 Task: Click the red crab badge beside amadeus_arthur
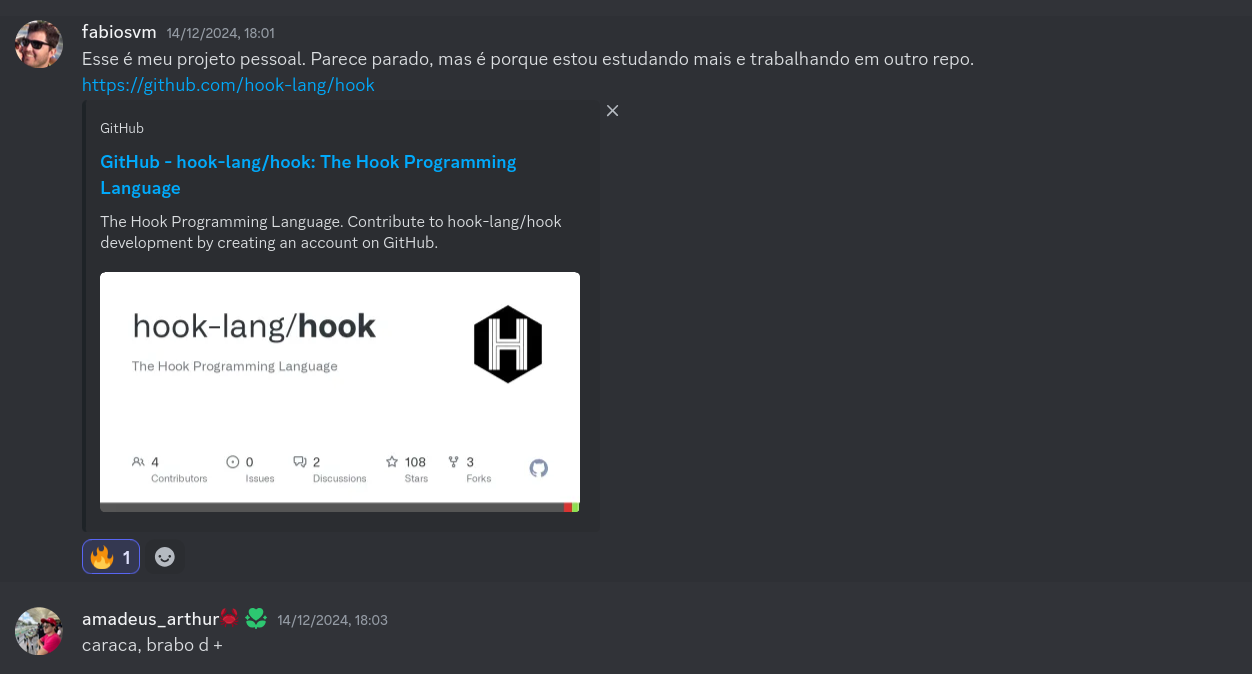[229, 617]
